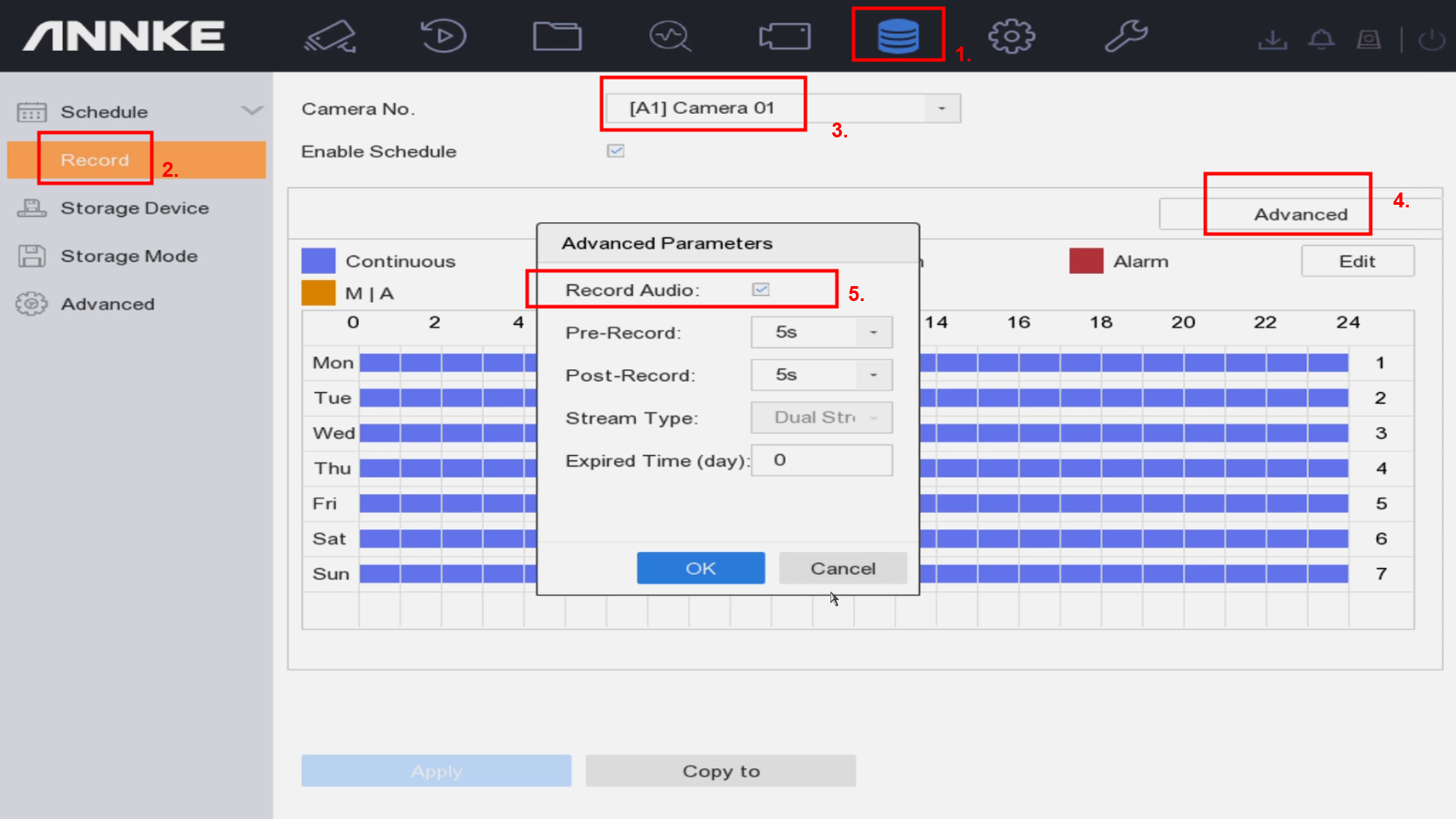Screen dimensions: 1456x819
Task: Click the Alarm red color swatch
Action: [1085, 261]
